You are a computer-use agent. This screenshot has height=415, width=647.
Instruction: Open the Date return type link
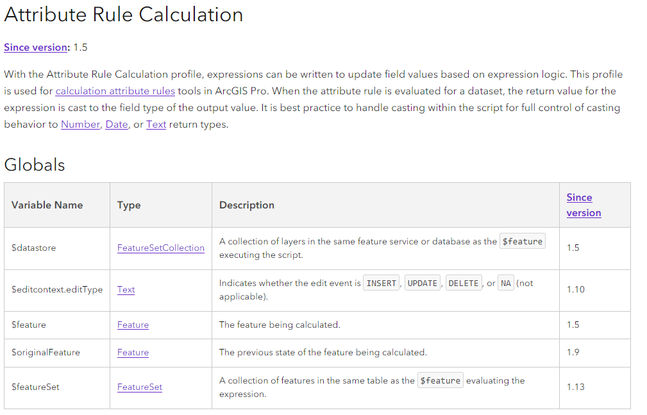click(116, 124)
